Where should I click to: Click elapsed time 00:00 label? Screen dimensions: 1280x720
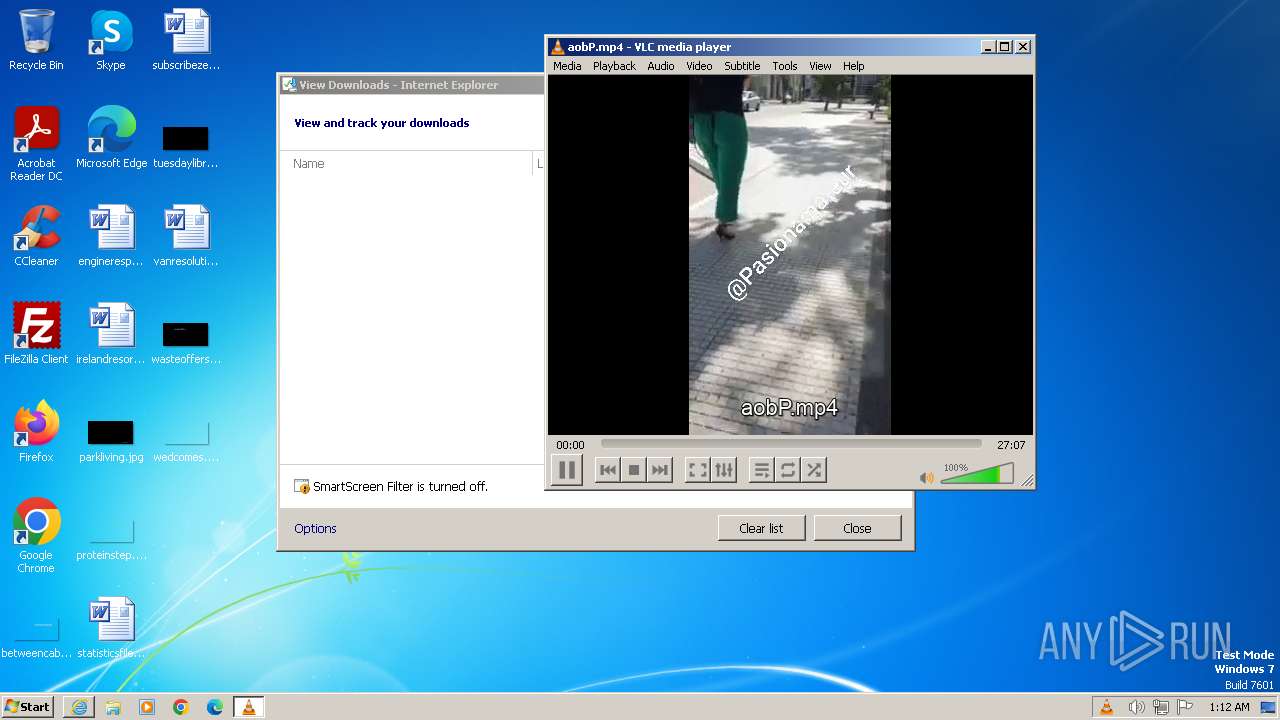pyautogui.click(x=570, y=445)
